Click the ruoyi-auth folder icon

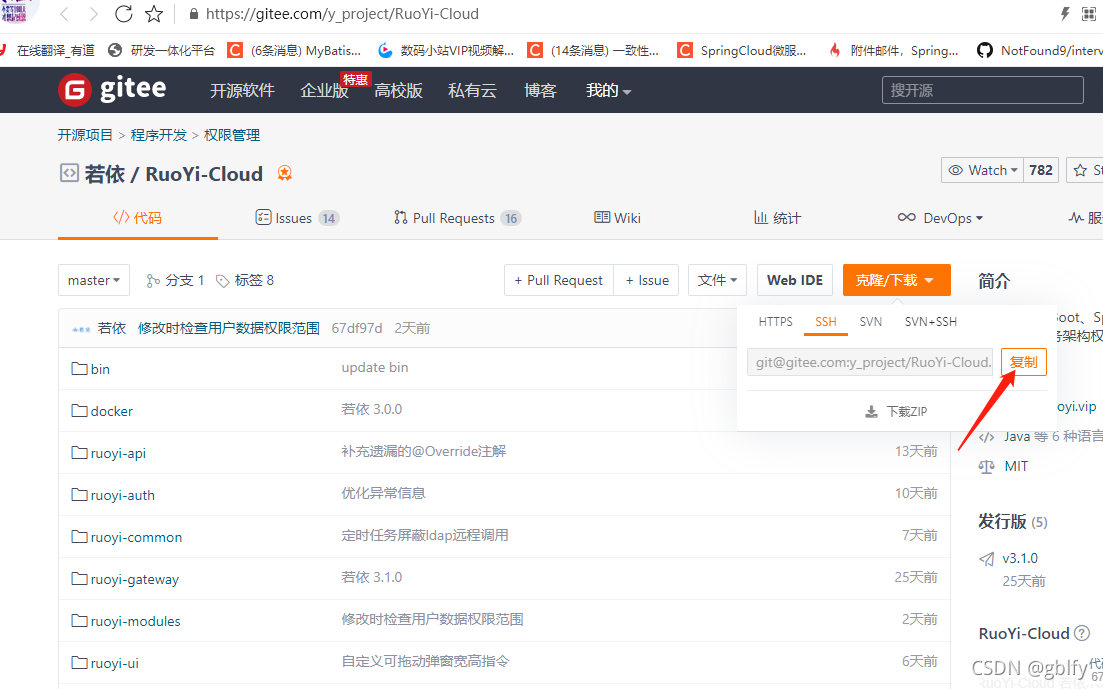point(79,495)
